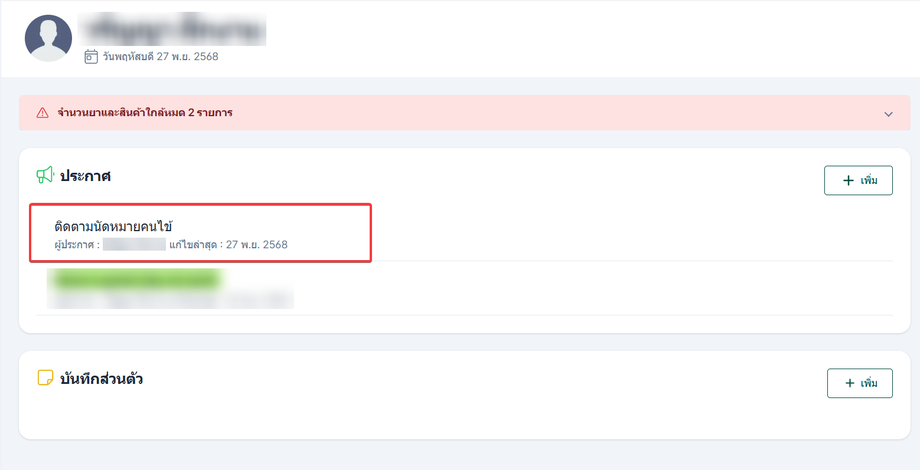This screenshot has height=470, width=920.
Task: Click the calendar icon beside the date
Action: [x=91, y=56]
